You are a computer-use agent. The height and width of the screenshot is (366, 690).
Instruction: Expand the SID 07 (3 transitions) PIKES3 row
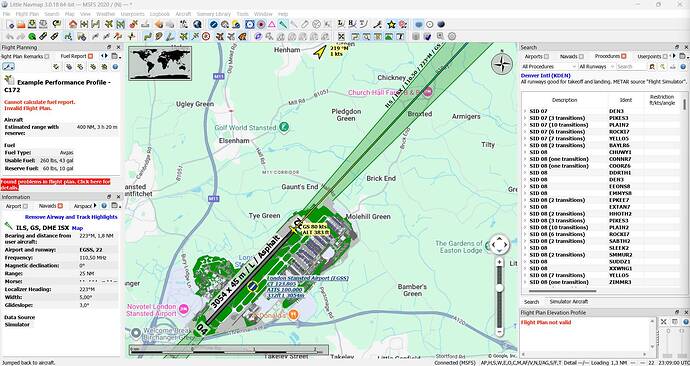(x=525, y=118)
